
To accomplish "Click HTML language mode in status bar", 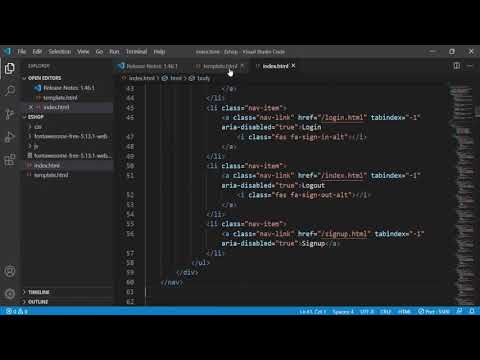I will click(404, 311).
